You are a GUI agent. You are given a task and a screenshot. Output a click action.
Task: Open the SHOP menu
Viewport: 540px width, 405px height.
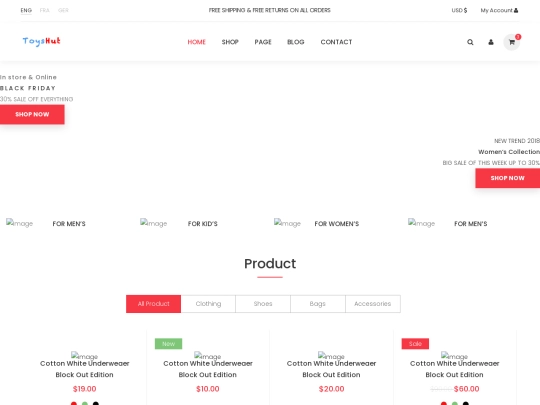(x=230, y=42)
